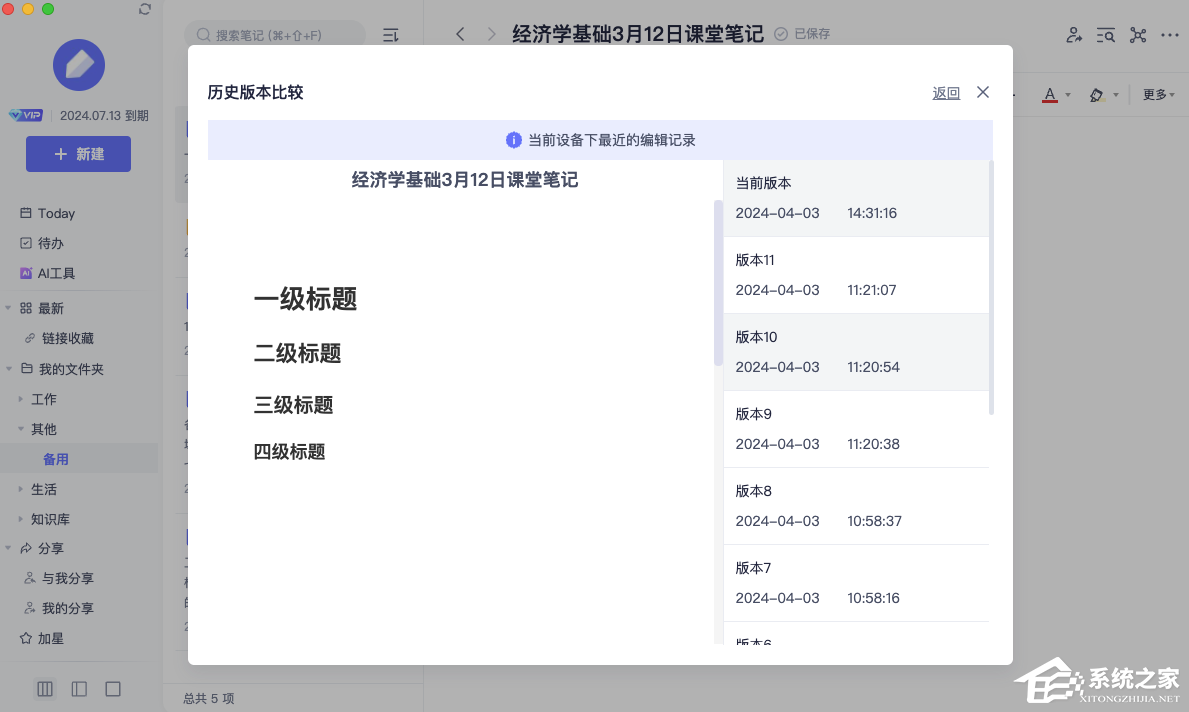Click the 新建 new note button
Image resolution: width=1189 pixels, height=712 pixels.
pos(78,154)
